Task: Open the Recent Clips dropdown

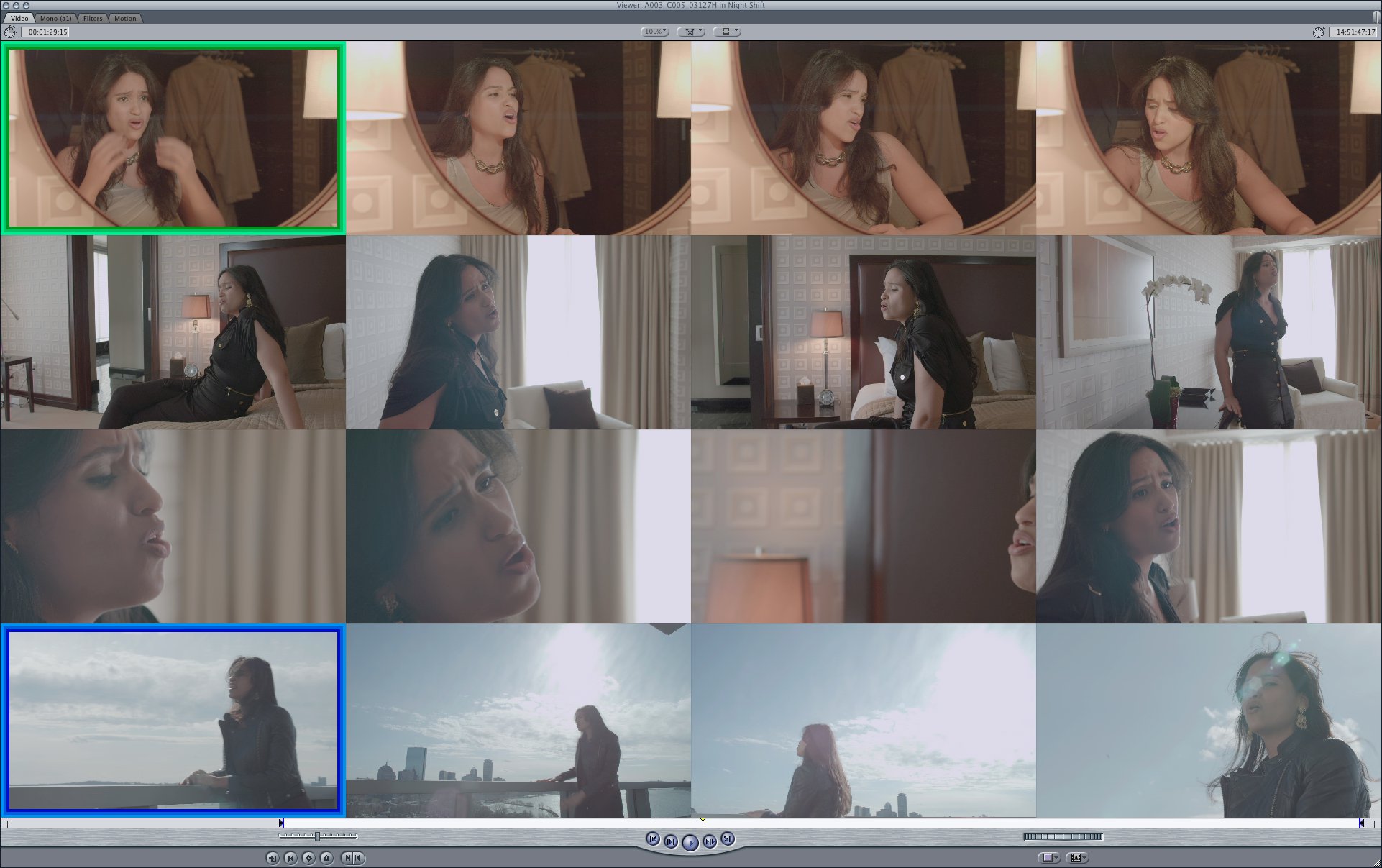Action: (1049, 858)
